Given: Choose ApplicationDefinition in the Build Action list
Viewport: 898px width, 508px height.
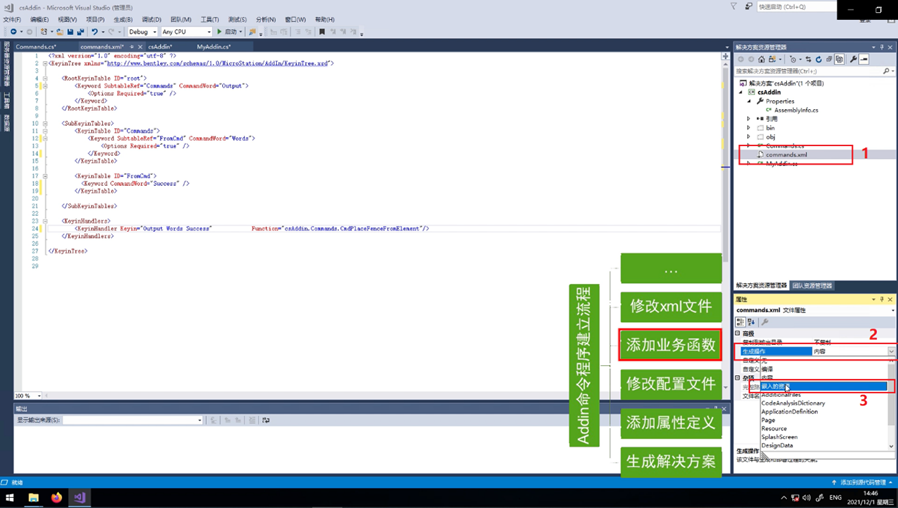Looking at the screenshot, I should coord(789,412).
